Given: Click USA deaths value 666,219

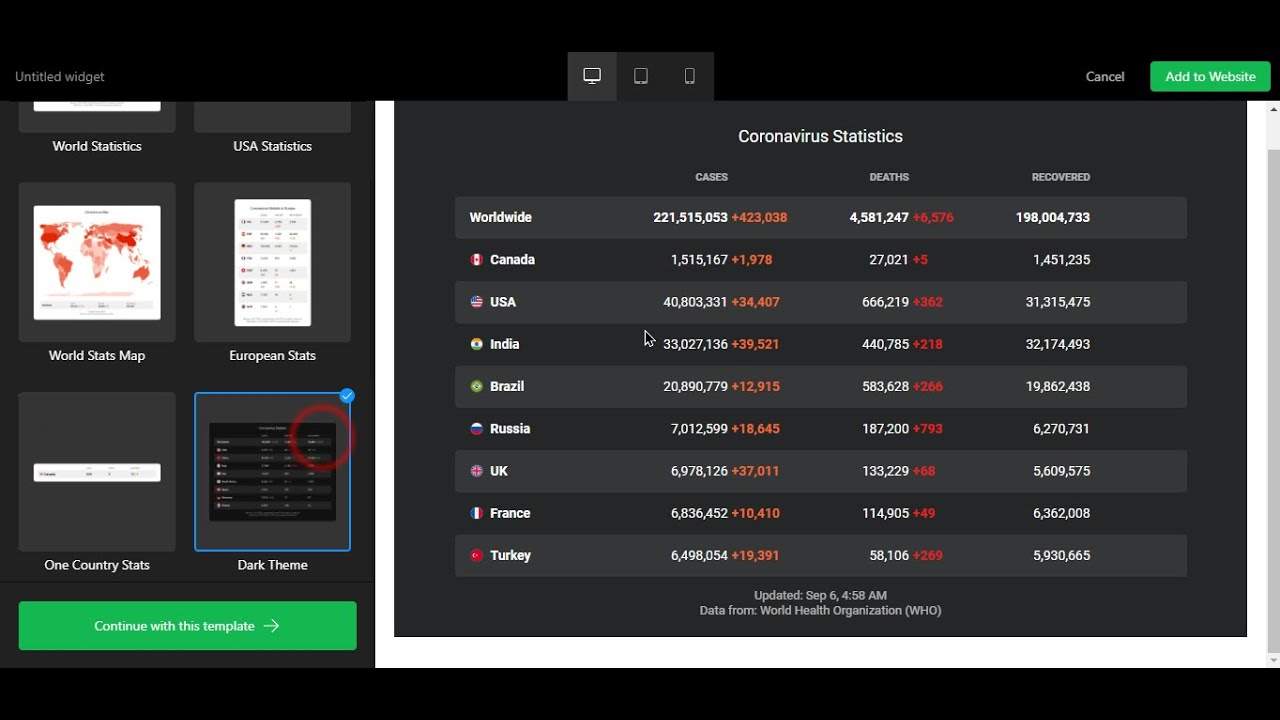Looking at the screenshot, I should coord(885,302).
